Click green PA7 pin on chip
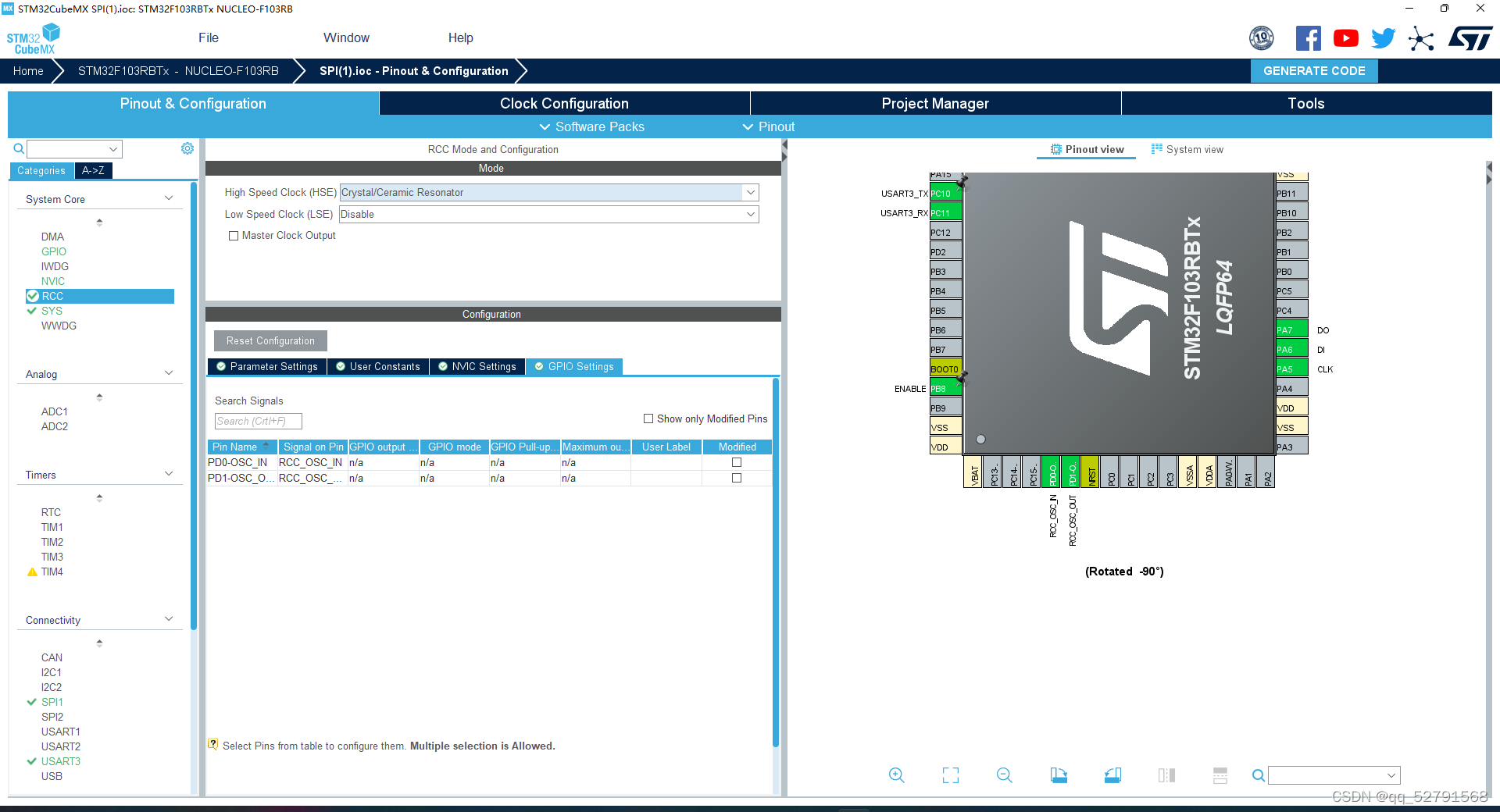 pyautogui.click(x=1291, y=330)
